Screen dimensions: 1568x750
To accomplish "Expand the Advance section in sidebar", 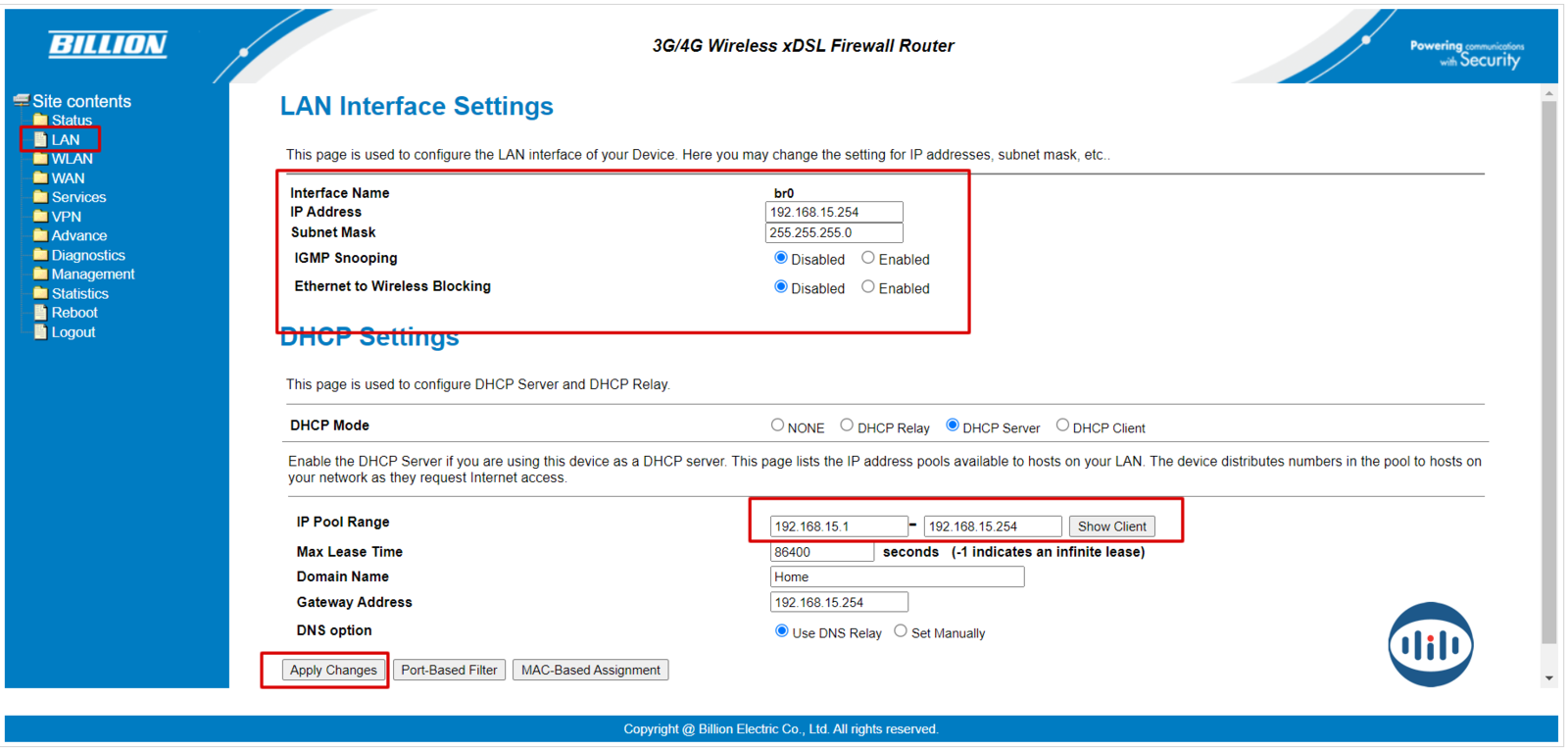I will pos(78,235).
